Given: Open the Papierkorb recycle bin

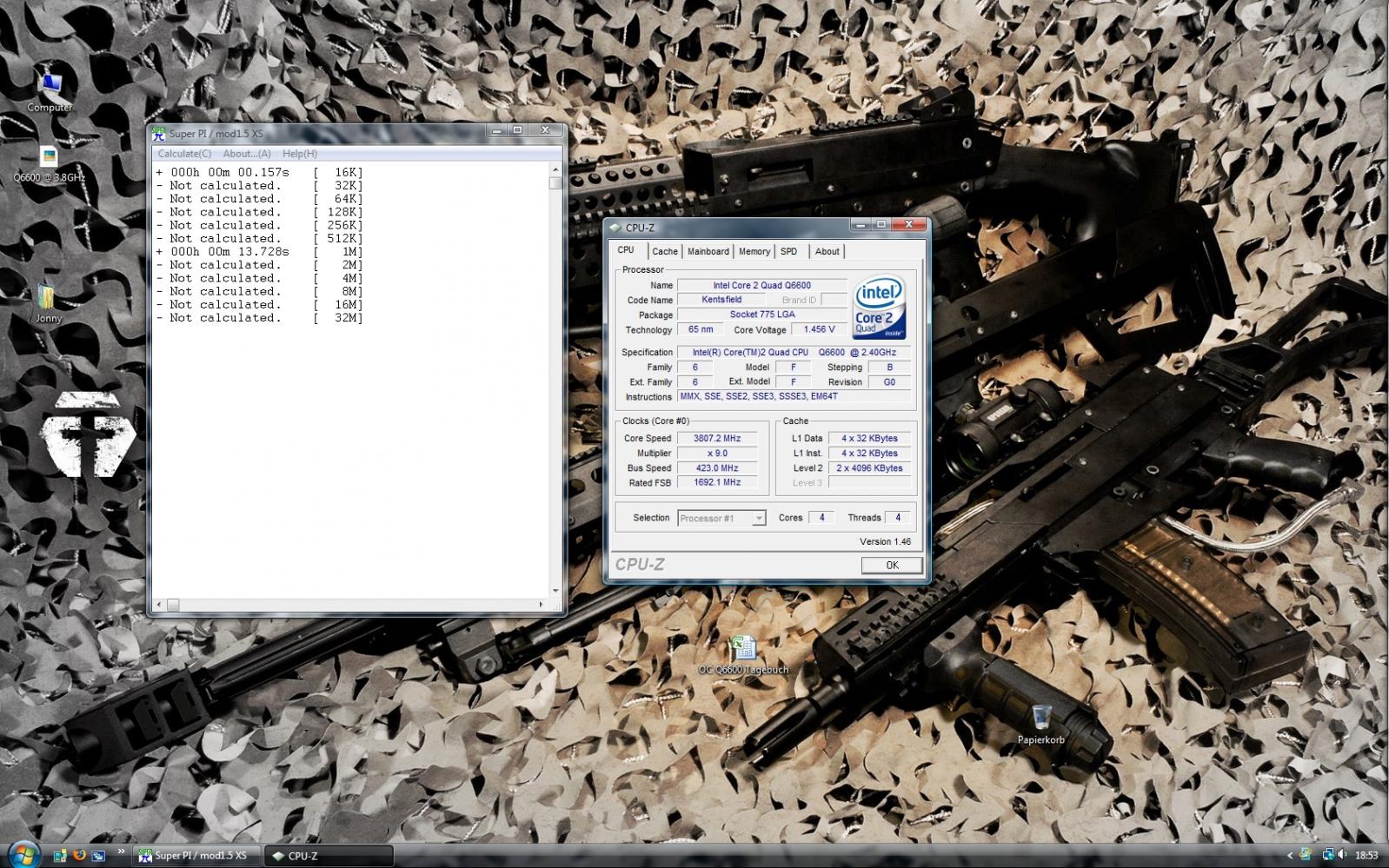Looking at the screenshot, I should coord(1041,724).
